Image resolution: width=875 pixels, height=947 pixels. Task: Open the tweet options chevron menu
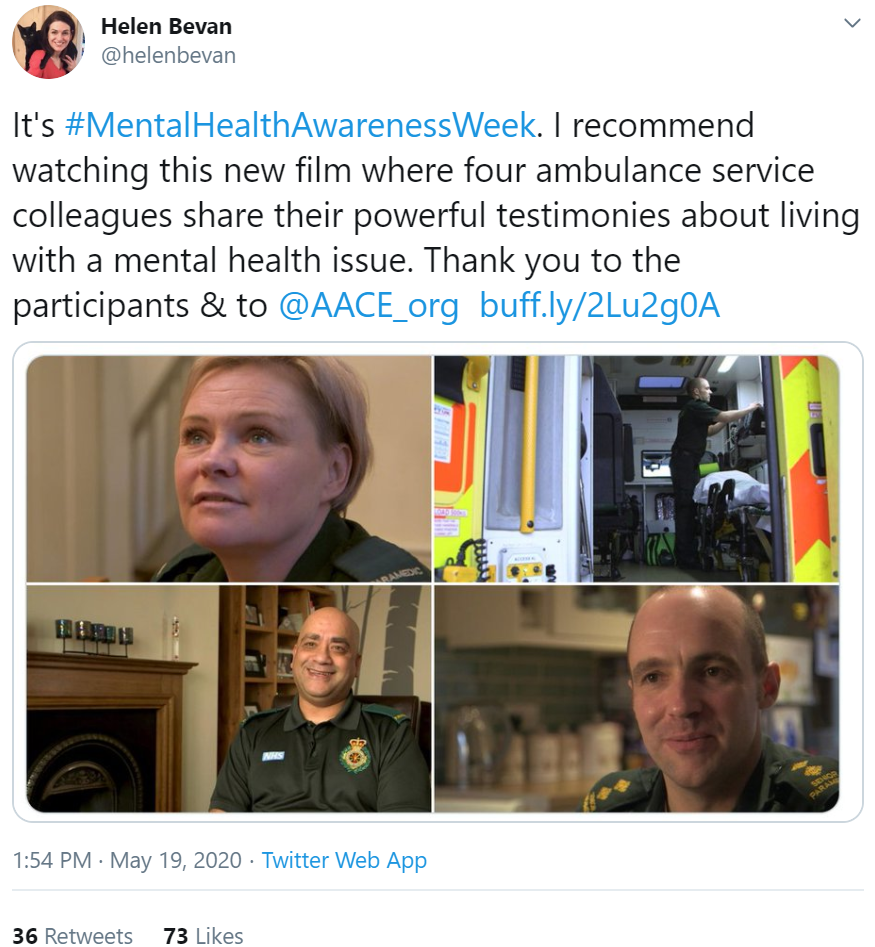click(x=851, y=24)
